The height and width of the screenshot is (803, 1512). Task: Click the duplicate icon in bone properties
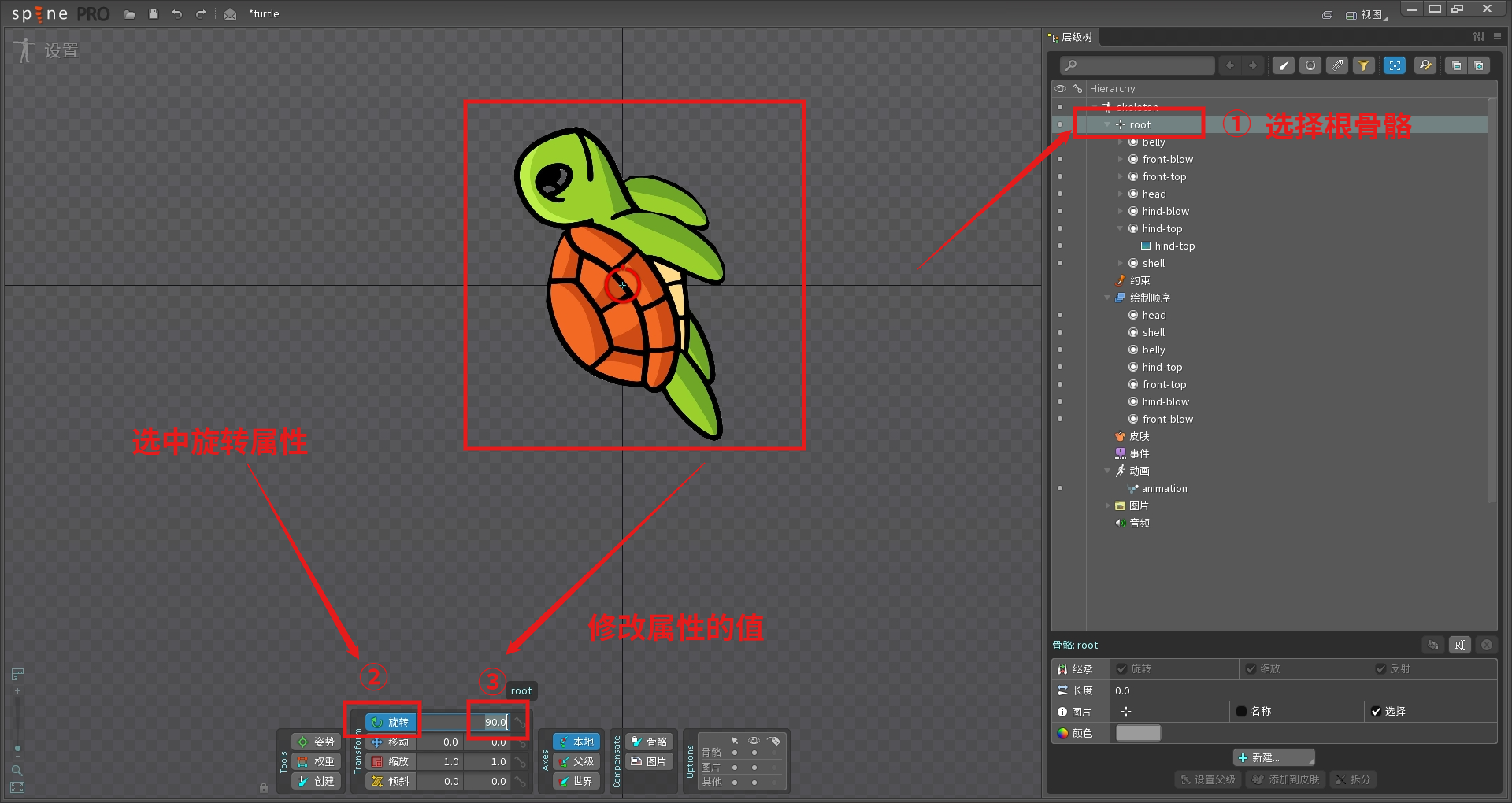(x=1433, y=645)
